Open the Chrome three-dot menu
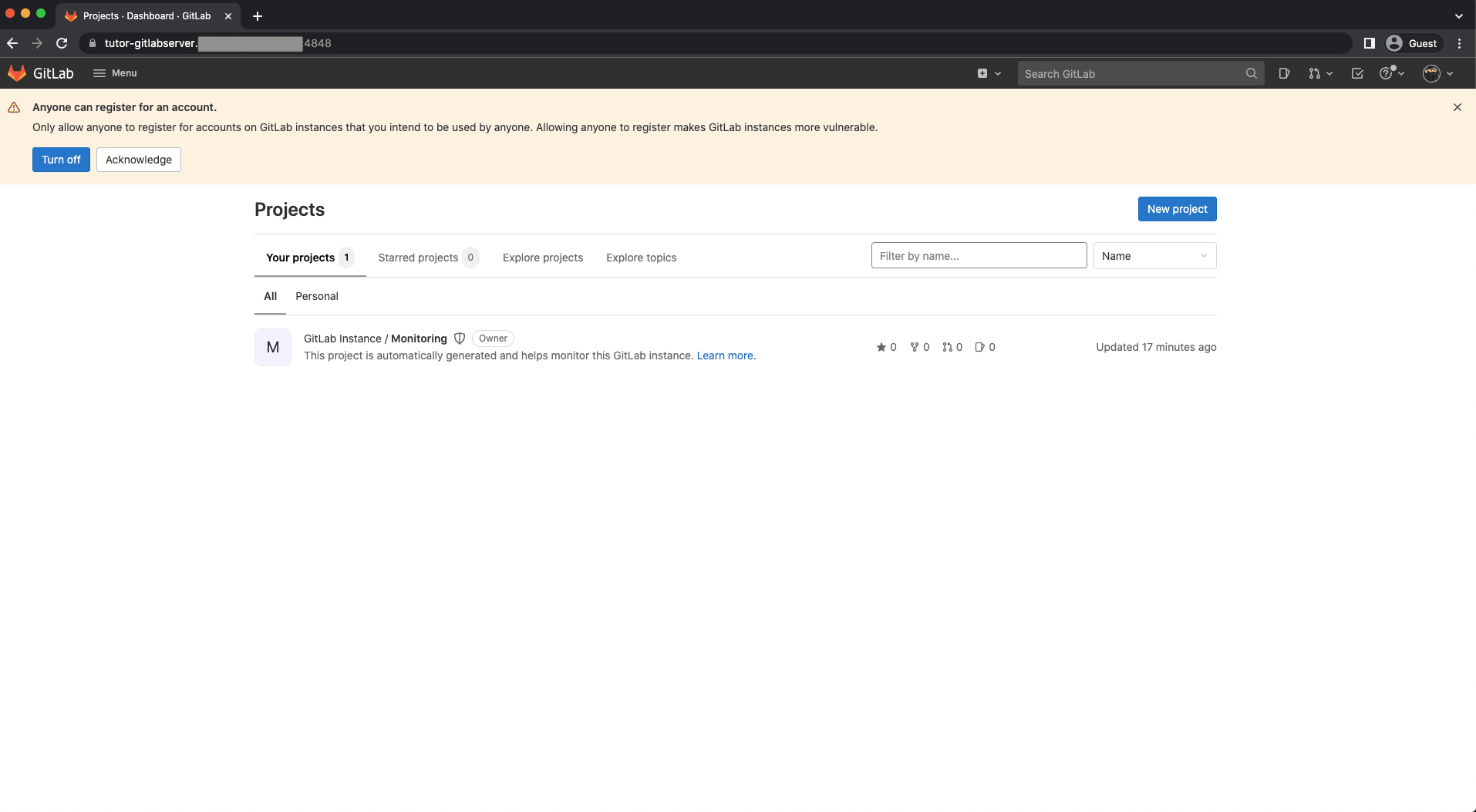This screenshot has width=1476, height=812. (1459, 43)
